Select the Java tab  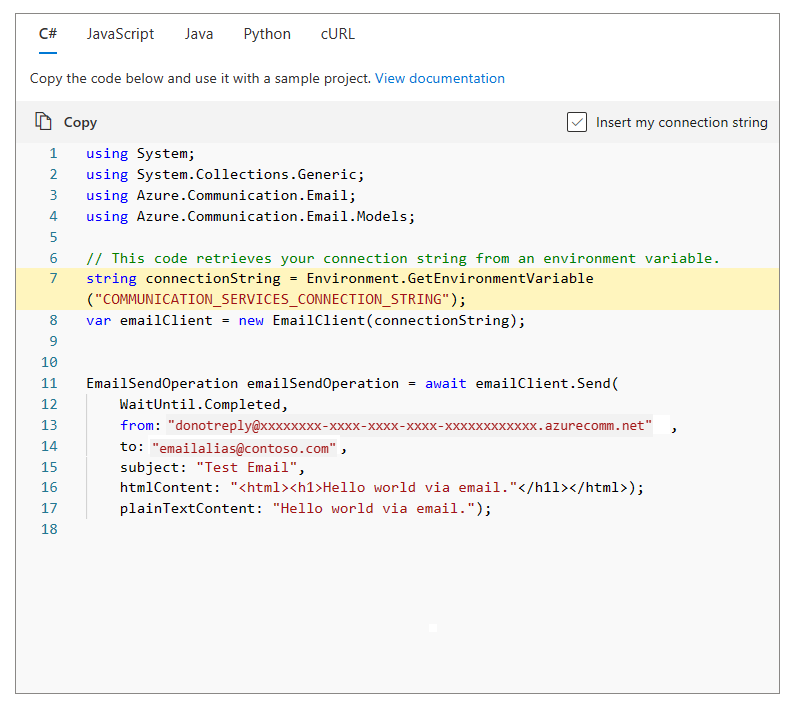point(198,34)
